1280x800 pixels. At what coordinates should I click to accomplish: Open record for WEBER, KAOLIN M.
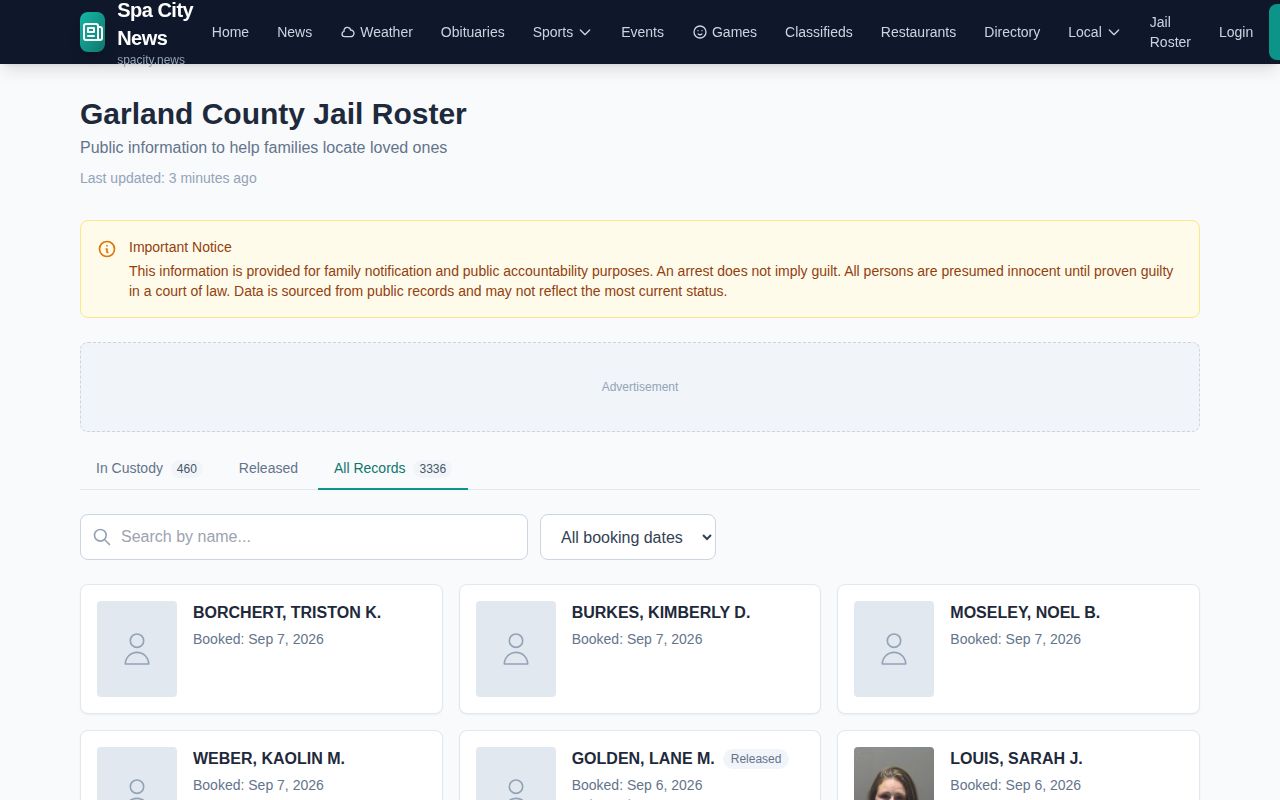261,766
